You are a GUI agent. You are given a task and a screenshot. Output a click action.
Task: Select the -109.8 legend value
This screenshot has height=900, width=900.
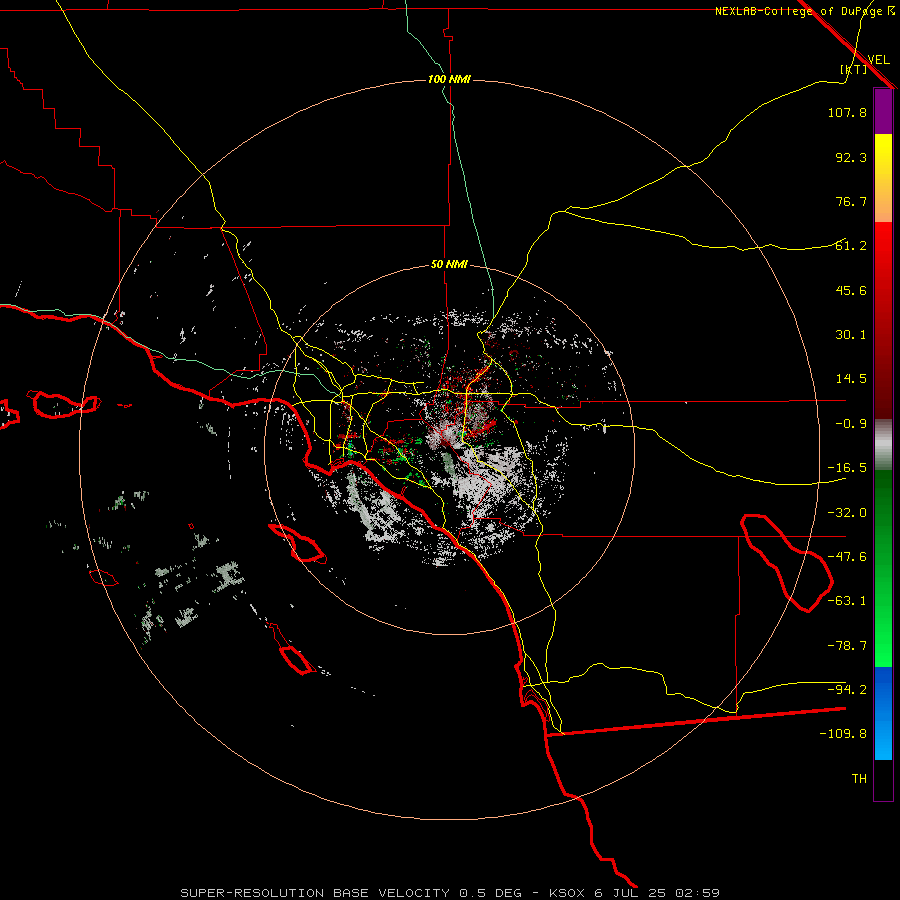(x=843, y=734)
